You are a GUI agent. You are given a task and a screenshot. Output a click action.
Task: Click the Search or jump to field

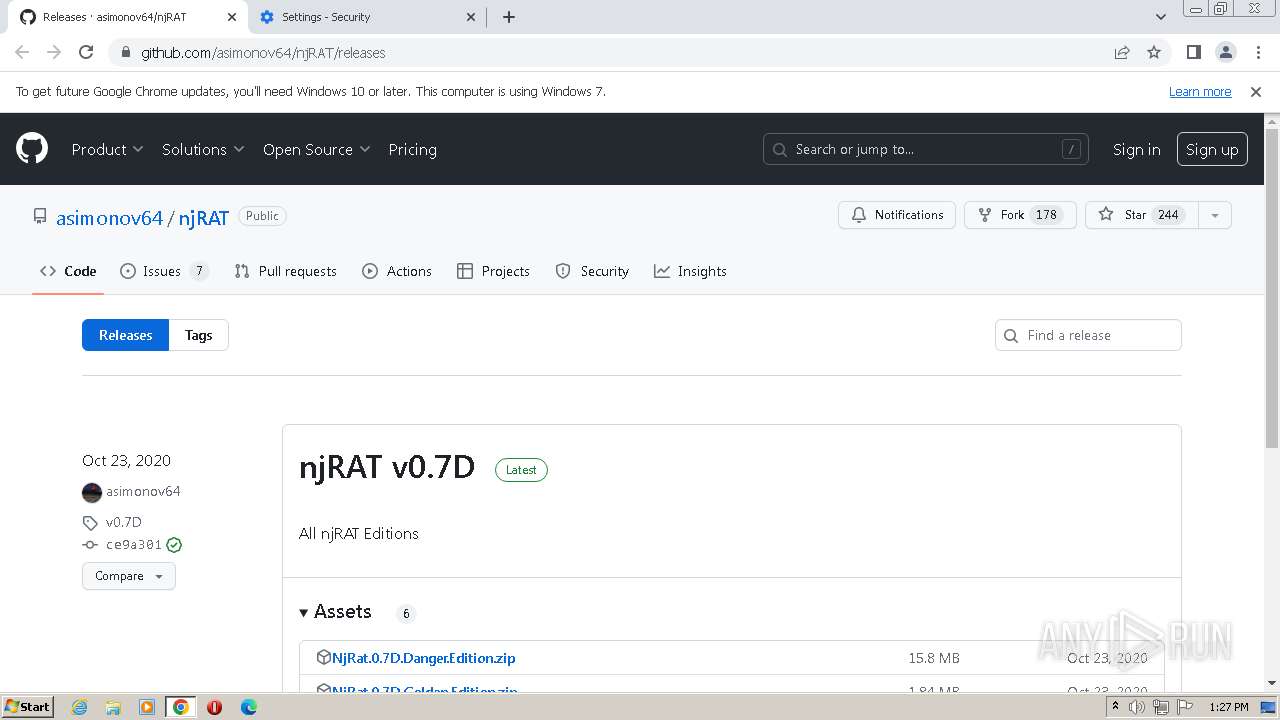(x=925, y=149)
